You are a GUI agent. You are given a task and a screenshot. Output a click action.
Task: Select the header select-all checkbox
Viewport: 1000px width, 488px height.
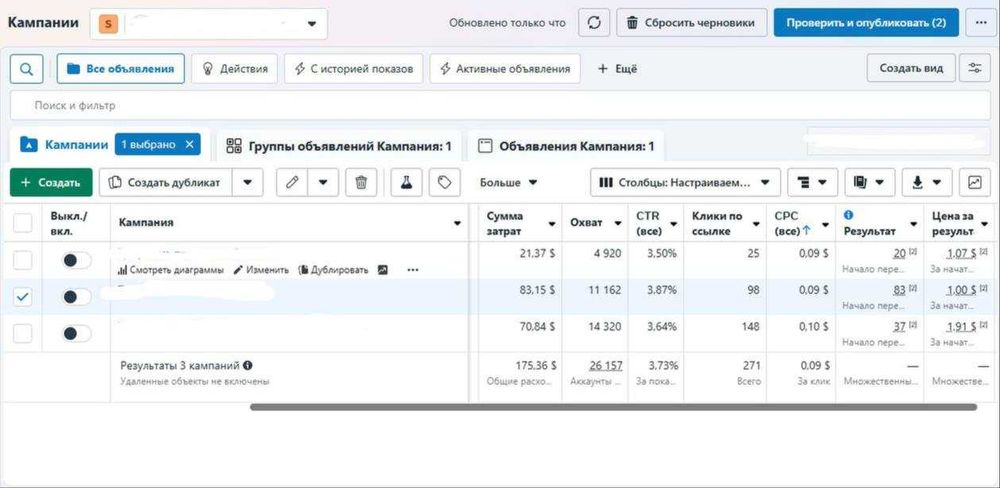click(22, 223)
